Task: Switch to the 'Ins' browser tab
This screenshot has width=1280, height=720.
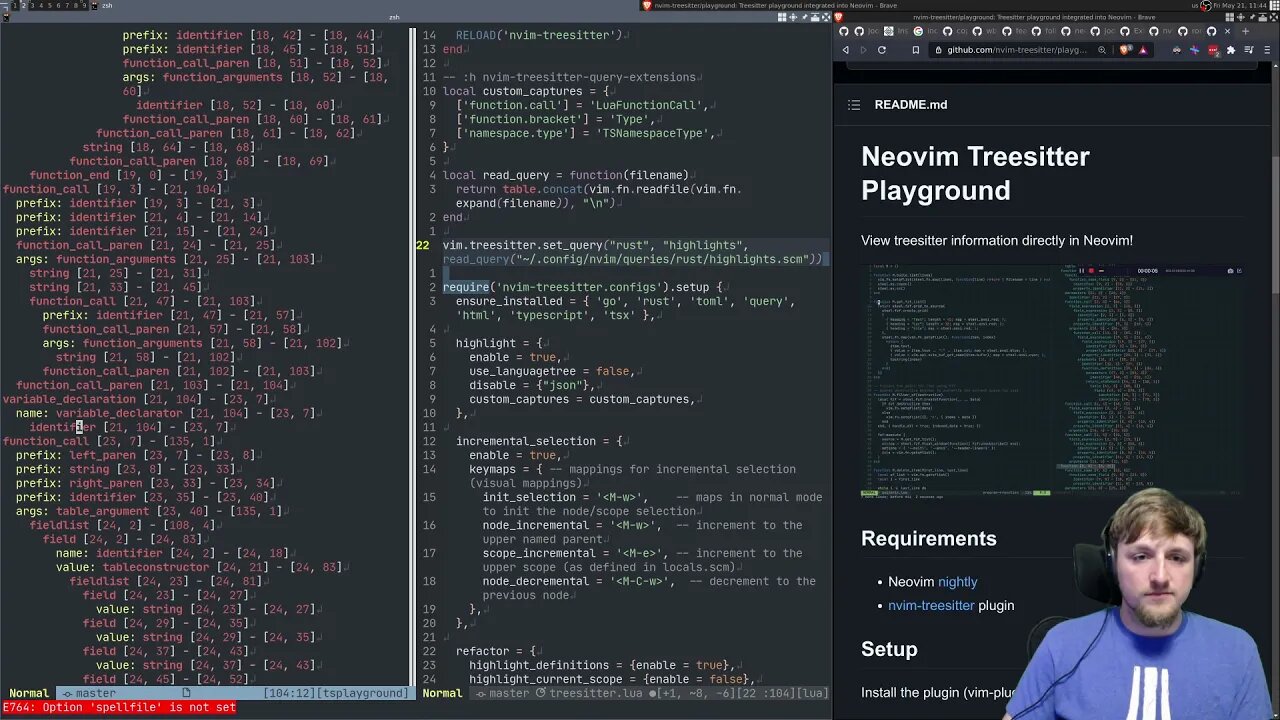Action: point(895,31)
